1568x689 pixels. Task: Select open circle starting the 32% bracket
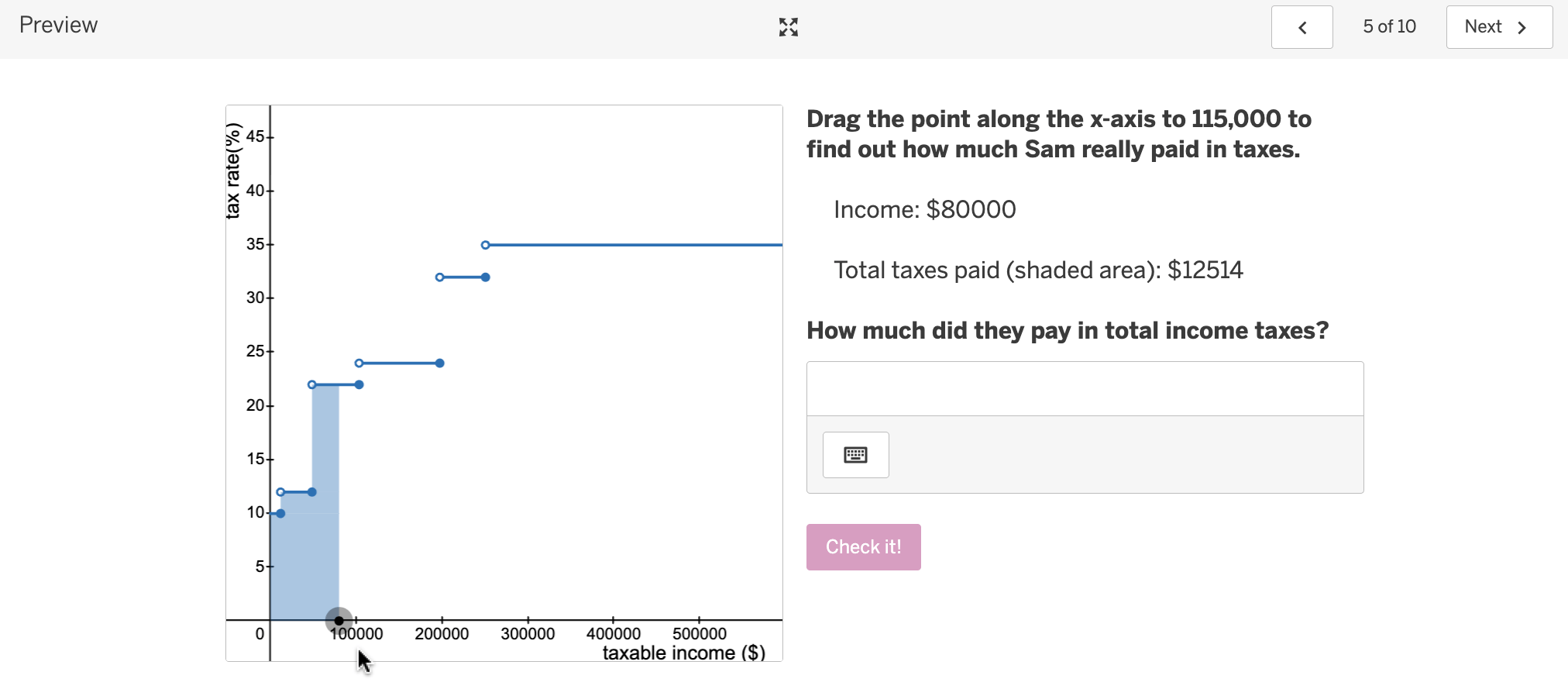click(440, 277)
